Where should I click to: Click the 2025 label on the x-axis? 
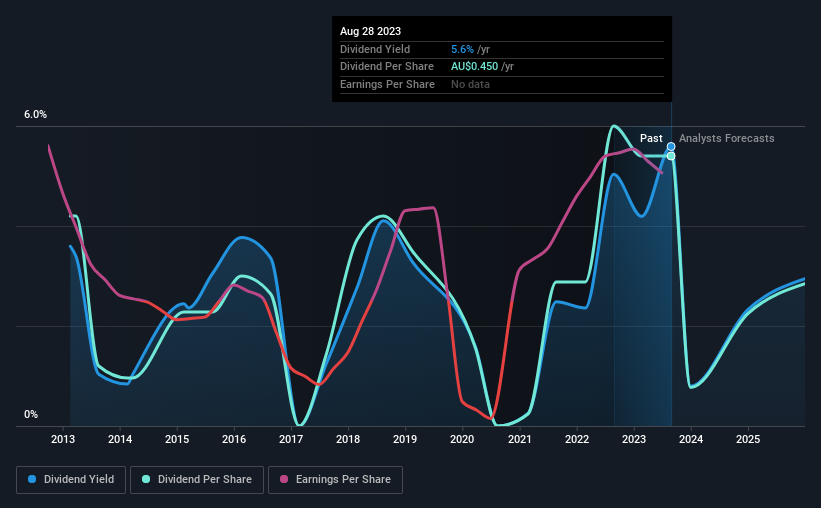[x=748, y=439]
